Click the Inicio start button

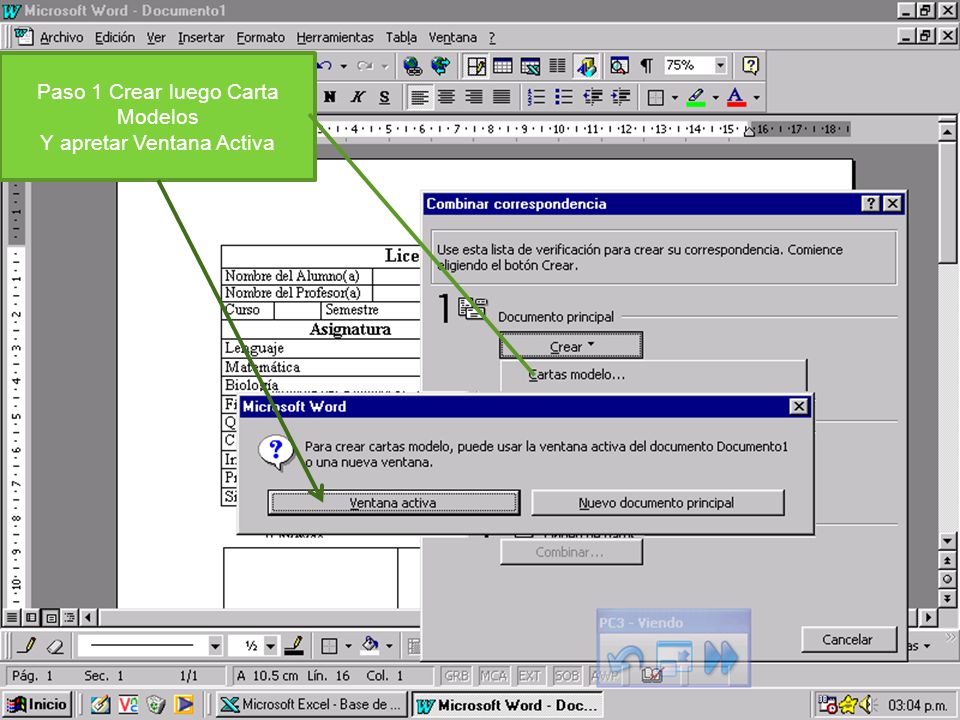[38, 704]
